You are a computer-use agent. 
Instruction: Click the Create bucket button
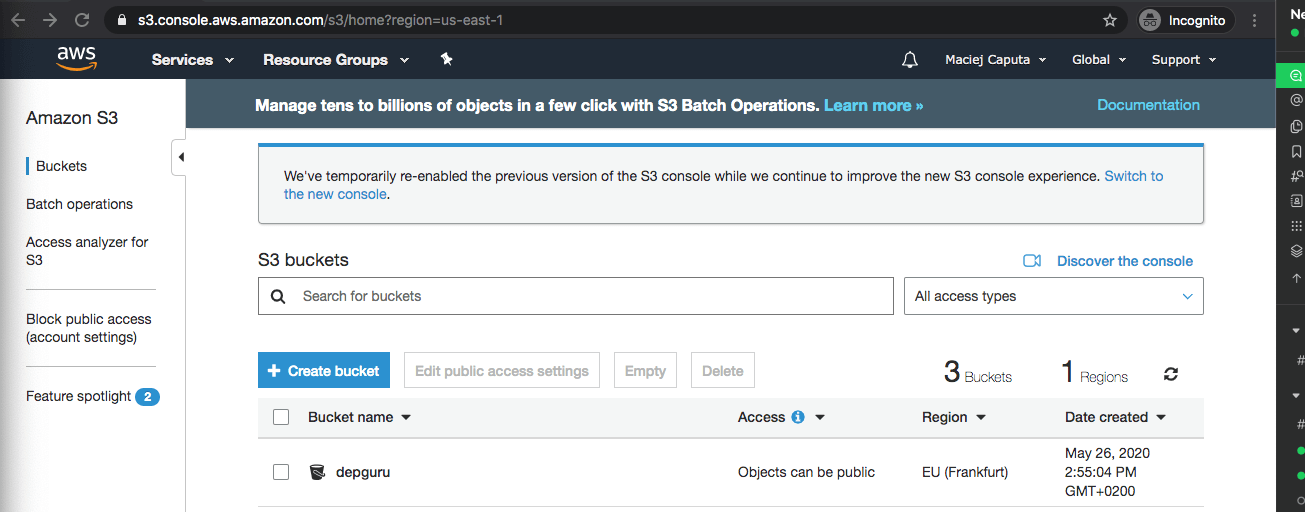323,371
